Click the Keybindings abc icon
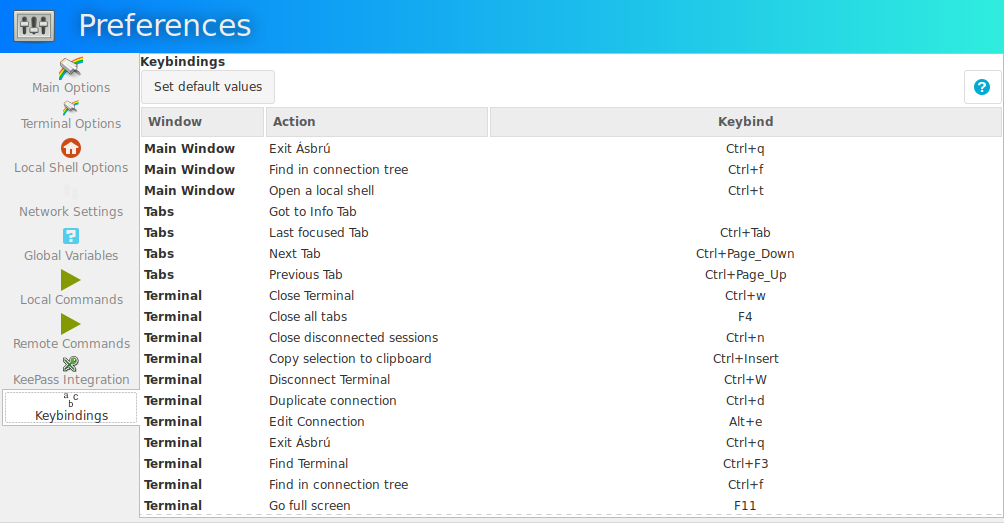This screenshot has width=1004, height=523. coord(70,399)
